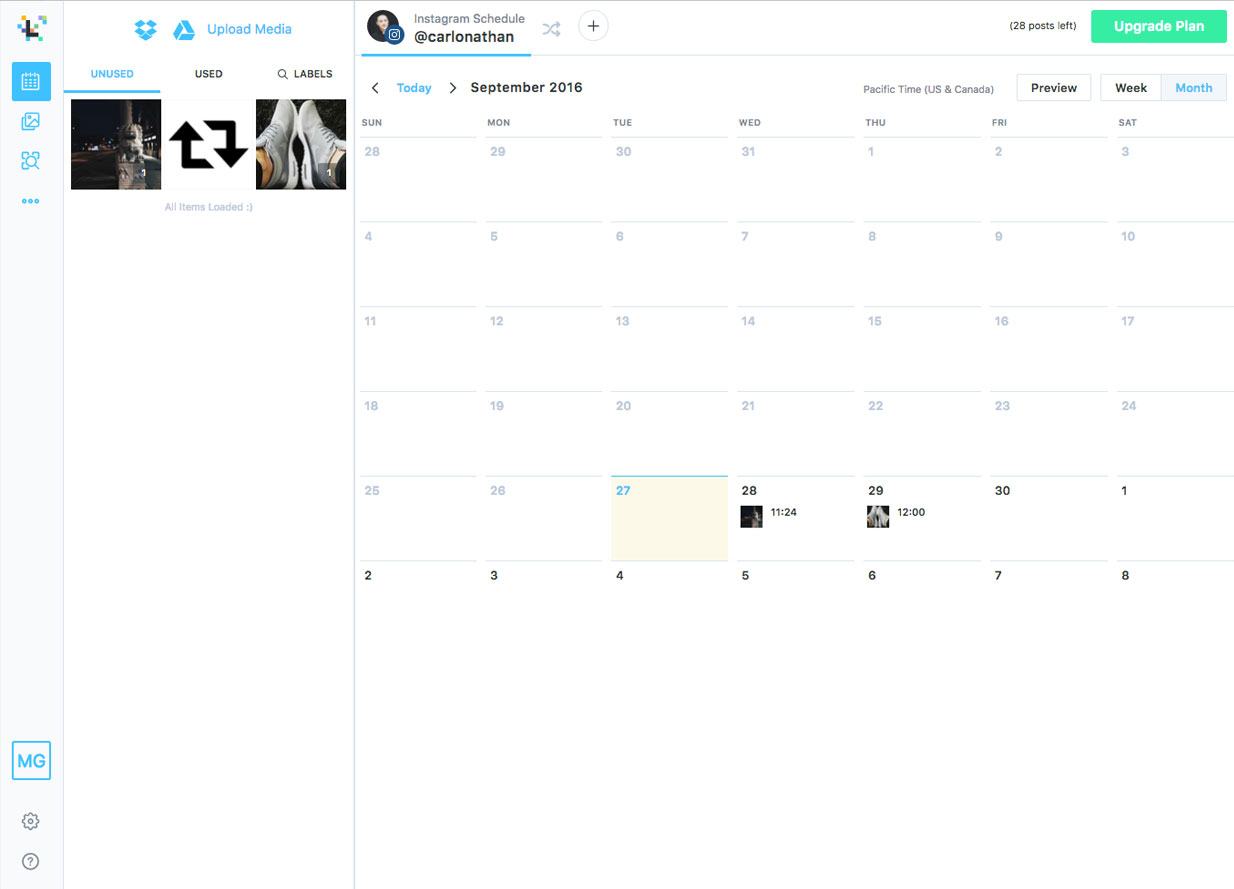
Task: Open the media library sidebar icon
Action: 31,122
